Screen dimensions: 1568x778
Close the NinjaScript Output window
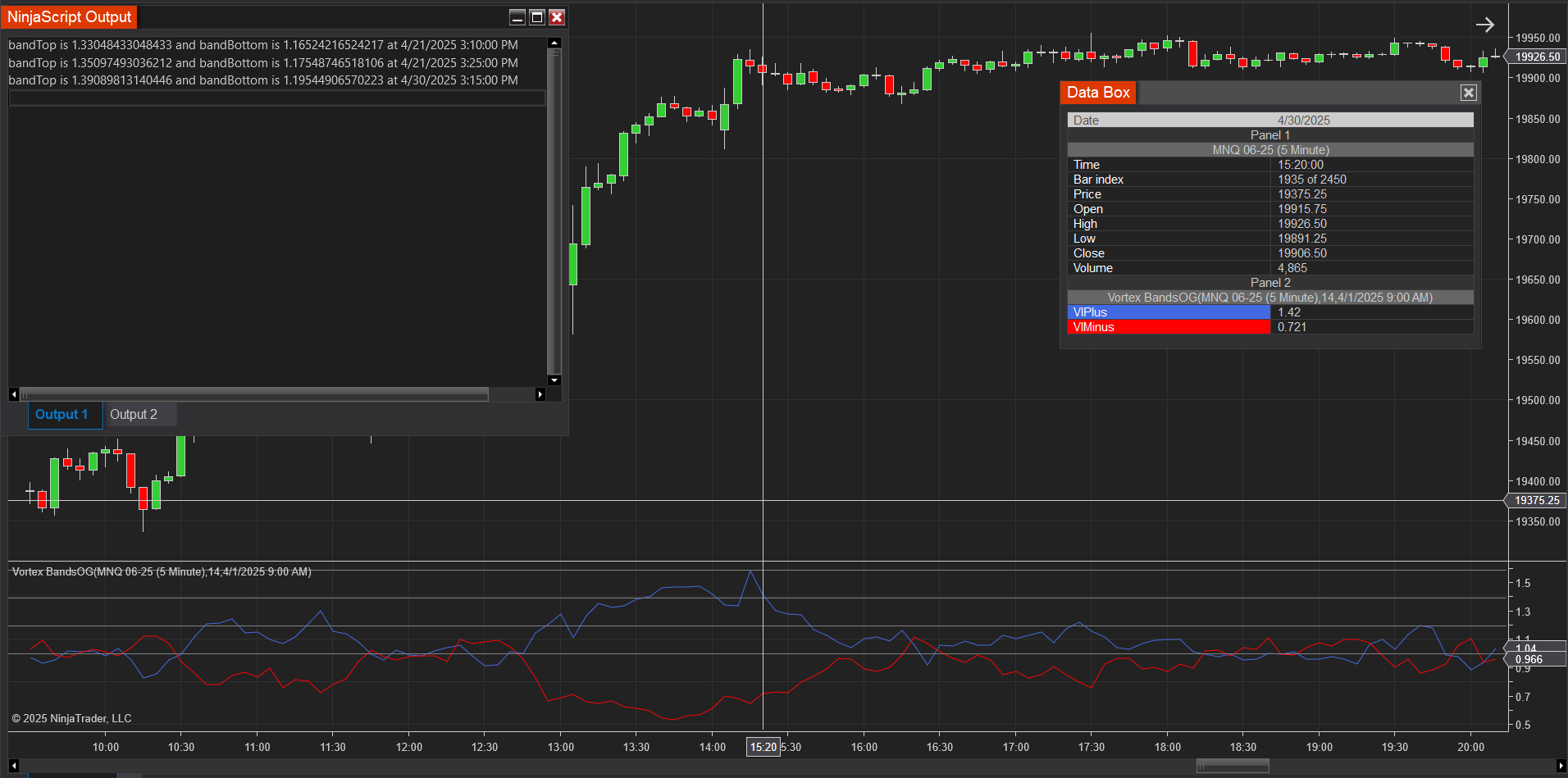click(557, 17)
